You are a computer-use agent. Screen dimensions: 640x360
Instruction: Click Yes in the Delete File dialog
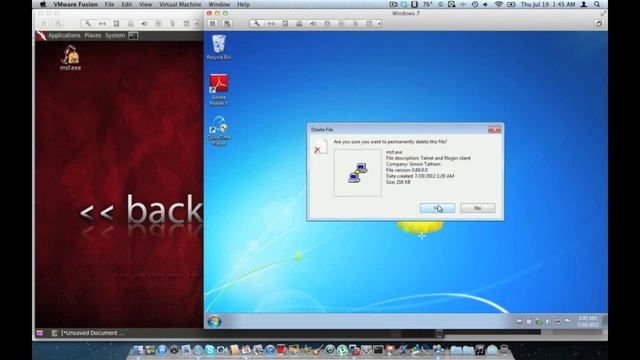click(x=437, y=208)
